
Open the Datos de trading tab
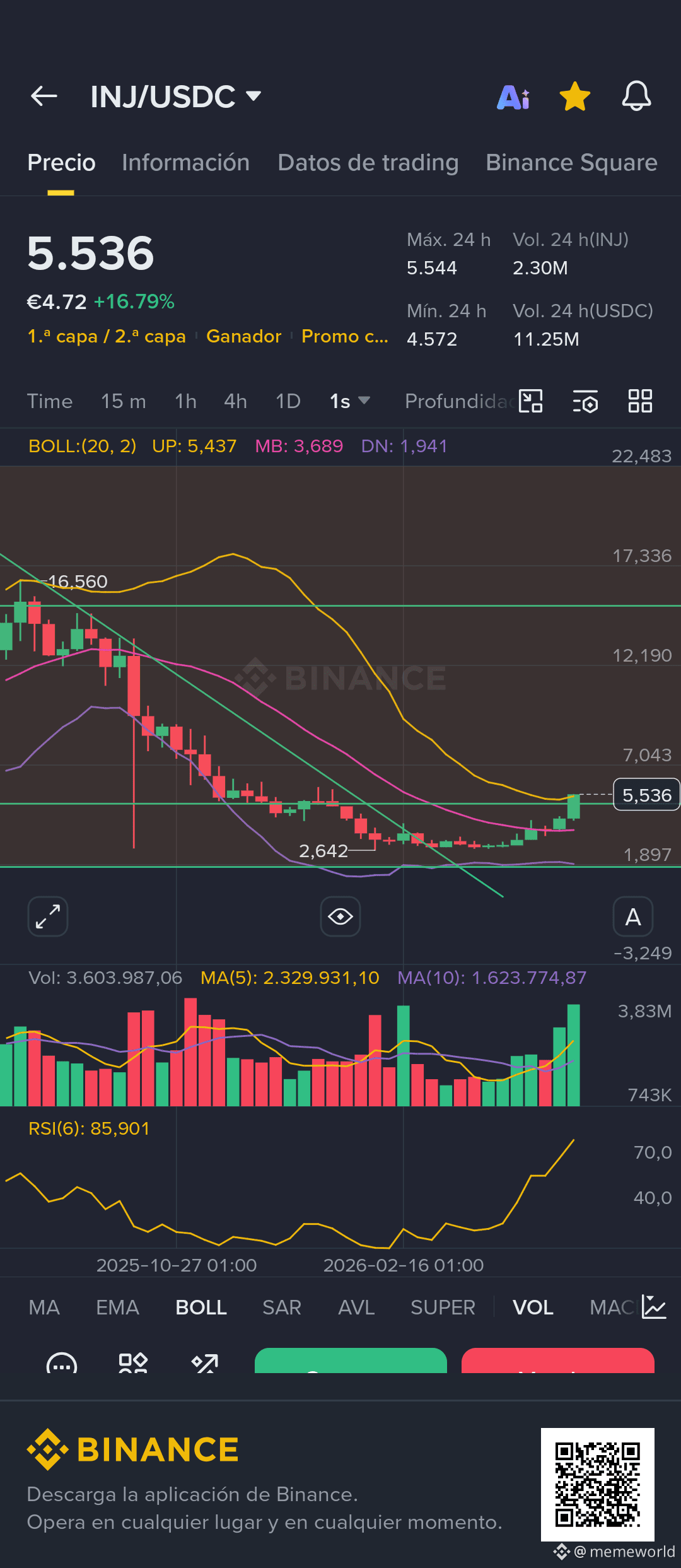pos(368,163)
